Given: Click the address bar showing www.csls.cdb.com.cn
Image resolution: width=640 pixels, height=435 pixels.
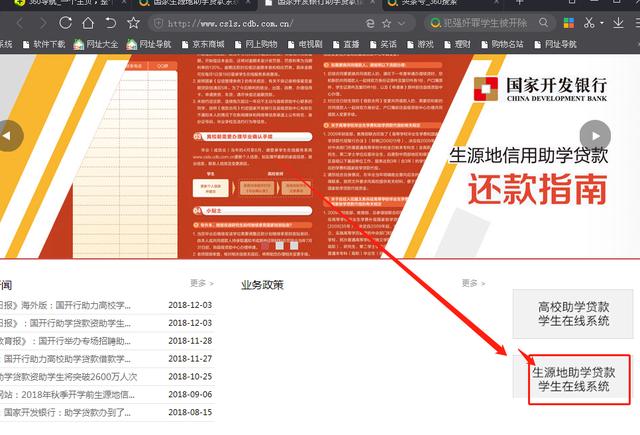Looking at the screenshot, I should pyautogui.click(x=230, y=24).
